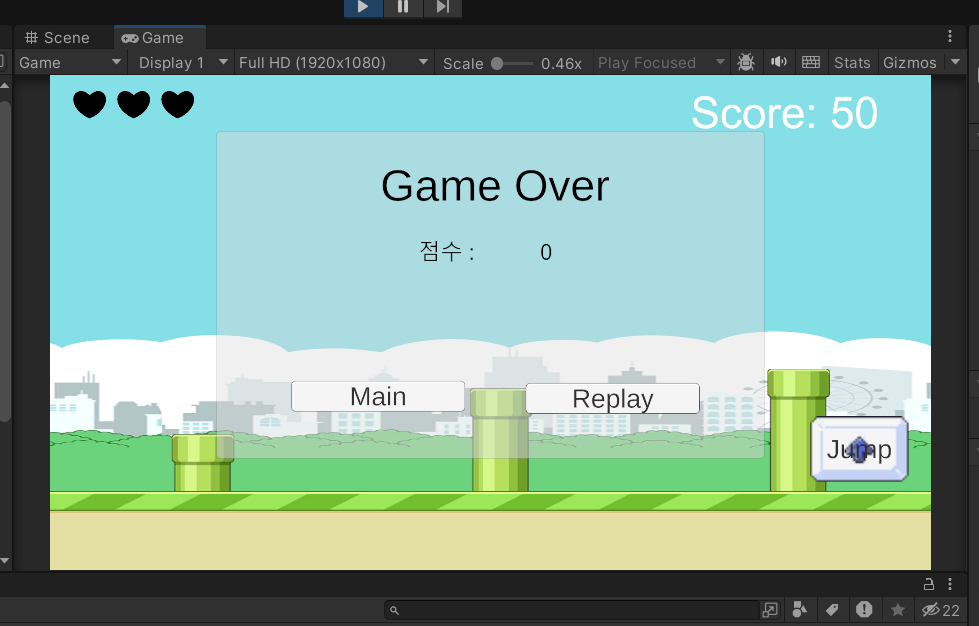Image resolution: width=979 pixels, height=626 pixels.
Task: Click the search by type icon
Action: pyautogui.click(x=799, y=609)
